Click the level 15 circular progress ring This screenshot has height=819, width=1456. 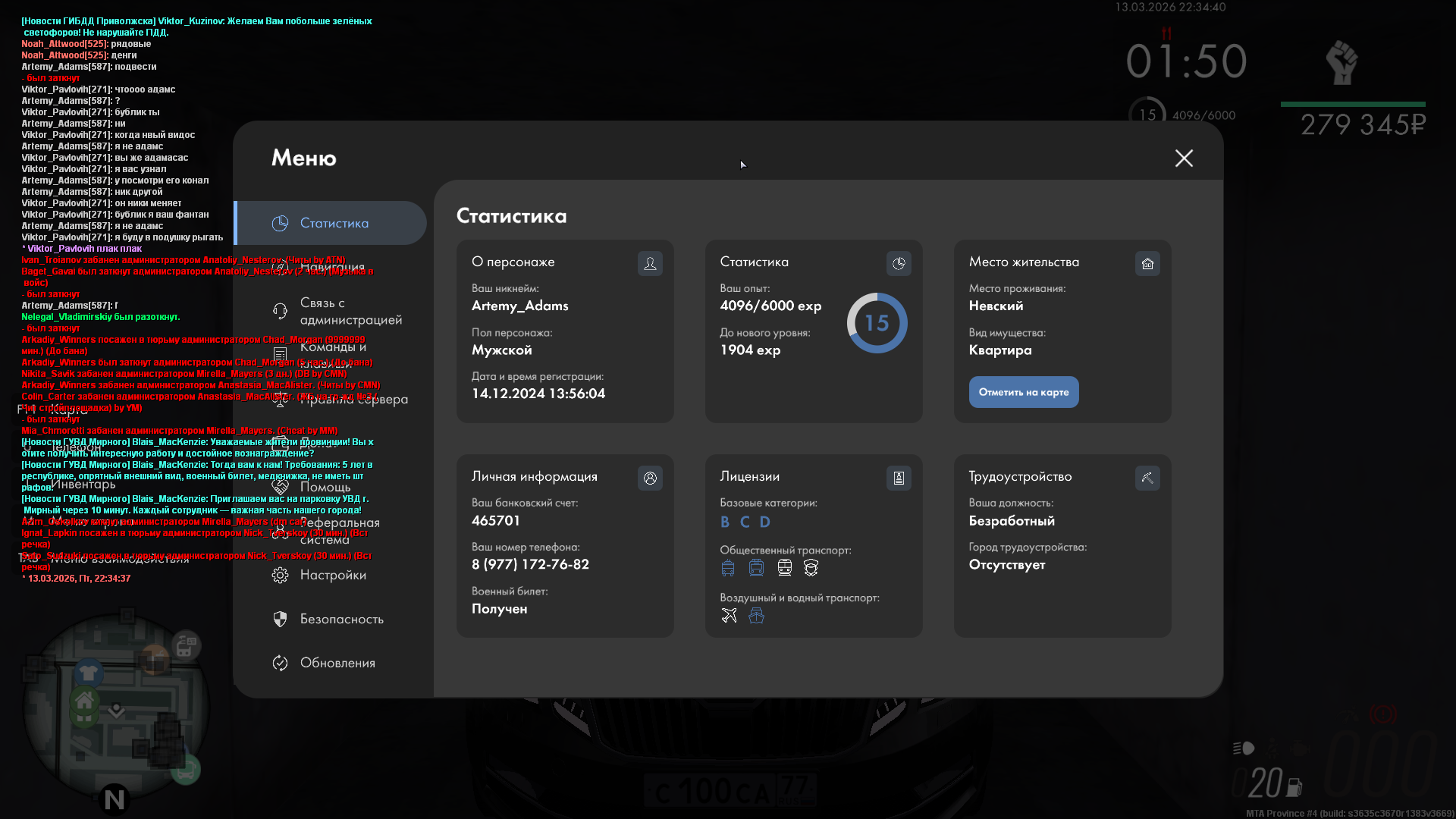pyautogui.click(x=877, y=323)
